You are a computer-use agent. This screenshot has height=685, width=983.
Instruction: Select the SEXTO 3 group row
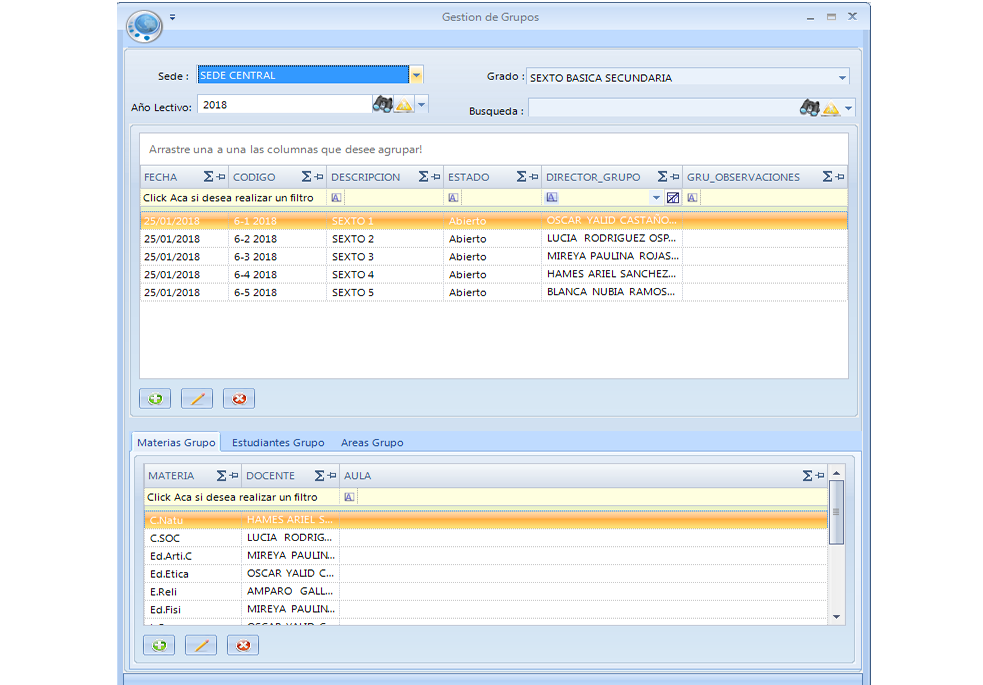(x=353, y=257)
